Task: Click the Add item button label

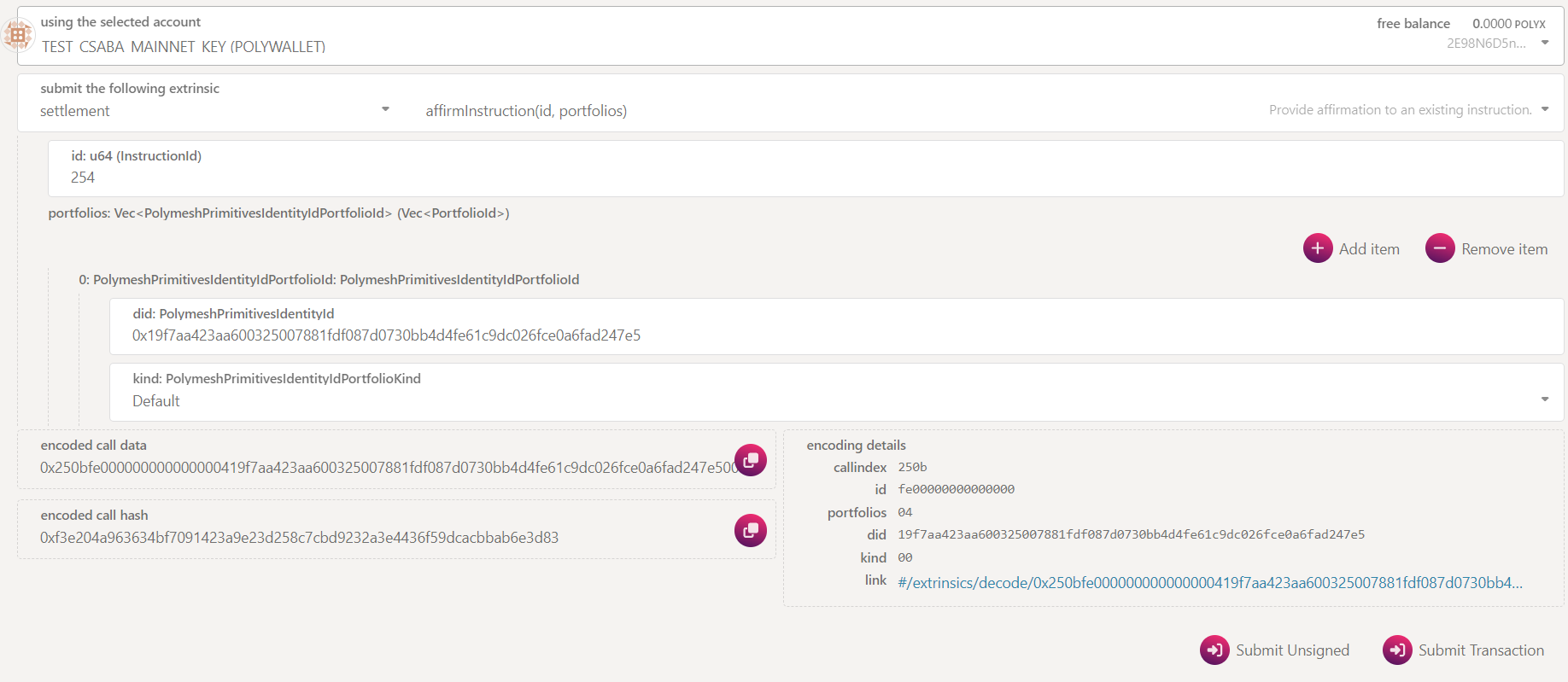Action: (x=1368, y=249)
